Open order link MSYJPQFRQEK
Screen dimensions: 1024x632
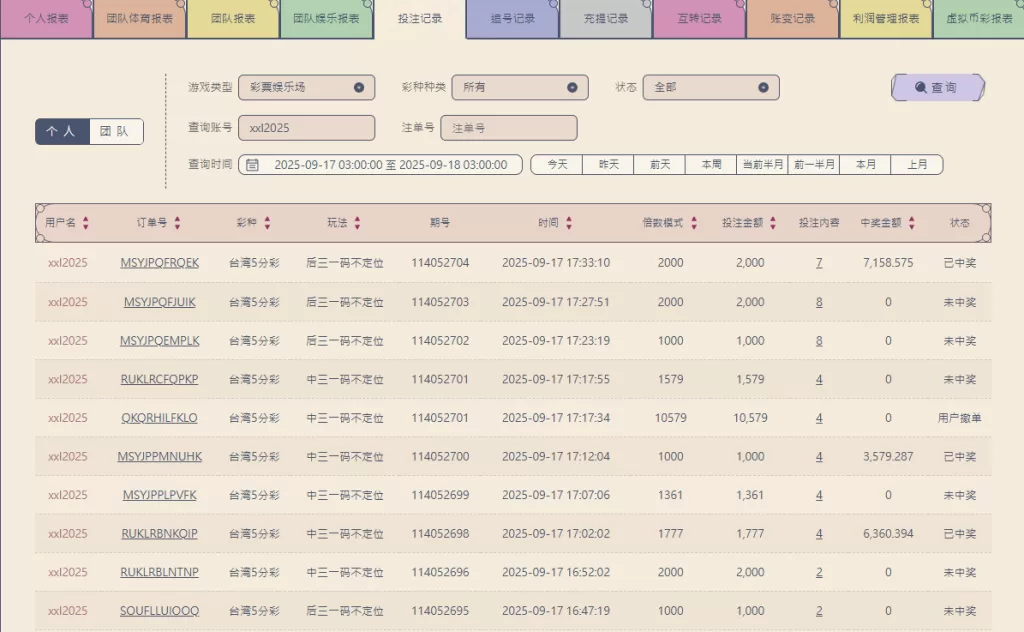(159, 263)
